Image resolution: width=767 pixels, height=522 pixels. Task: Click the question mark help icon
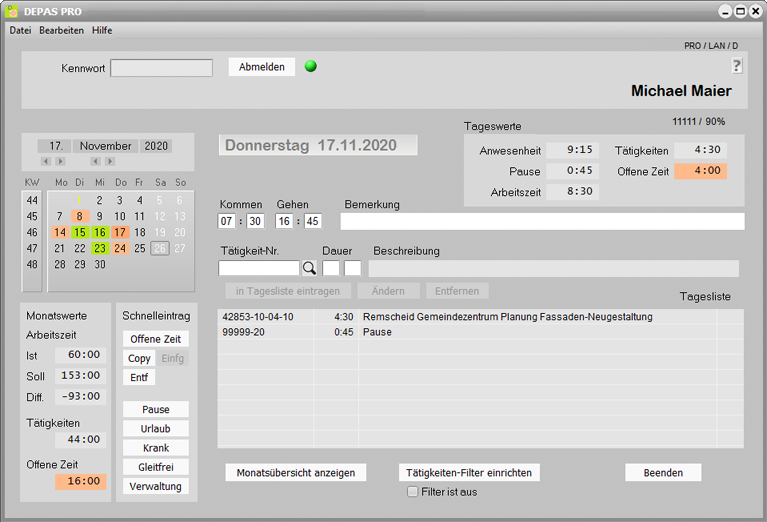[x=737, y=66]
